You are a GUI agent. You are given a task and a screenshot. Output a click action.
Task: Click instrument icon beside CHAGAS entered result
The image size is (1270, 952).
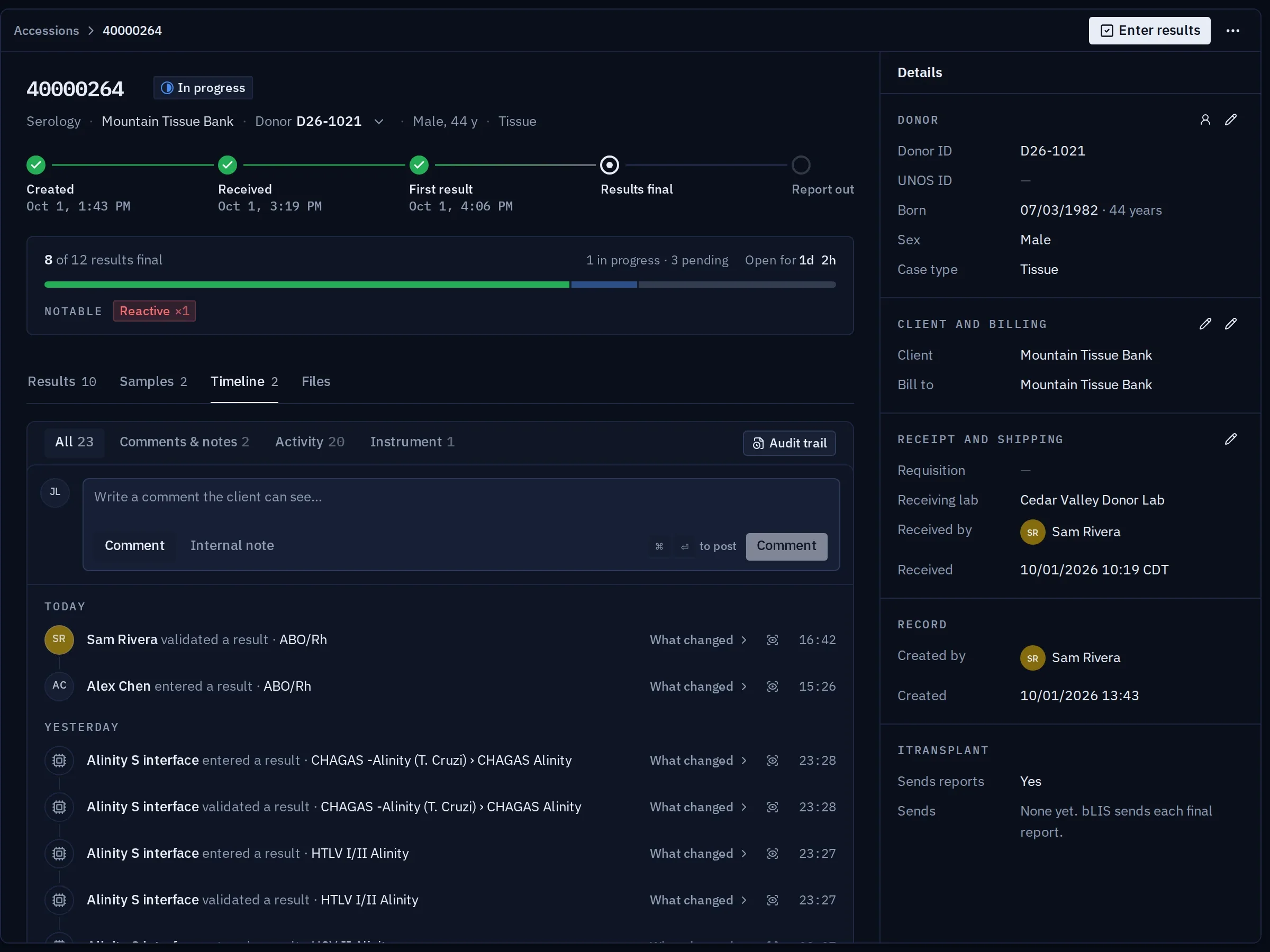point(59,761)
